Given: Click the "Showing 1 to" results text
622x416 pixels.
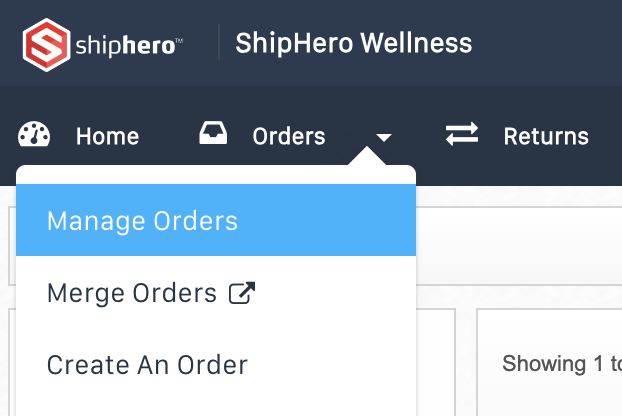Looking at the screenshot, I should (562, 363).
